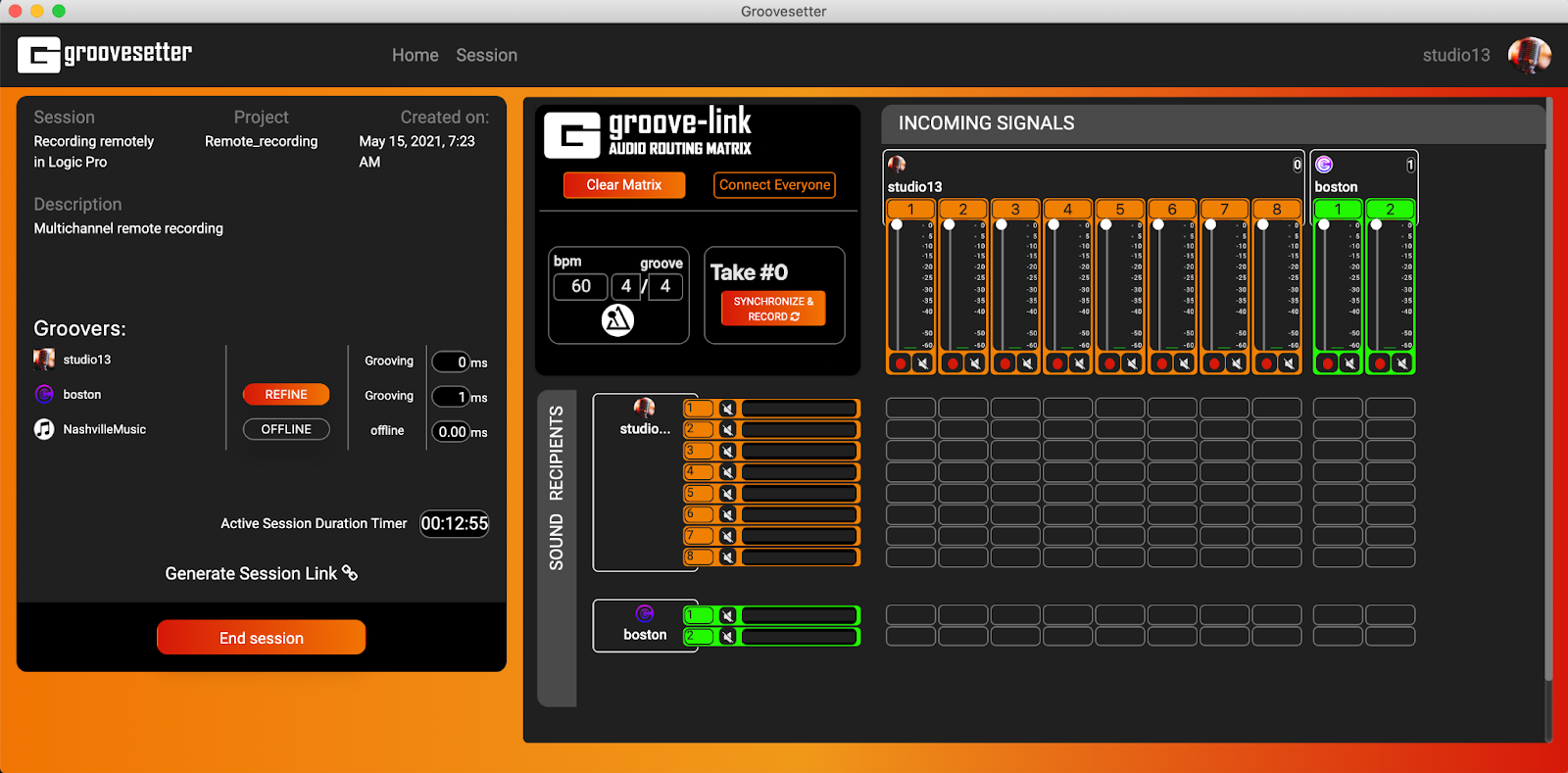
Task: Mute studio13 recipient output 8
Action: point(727,556)
